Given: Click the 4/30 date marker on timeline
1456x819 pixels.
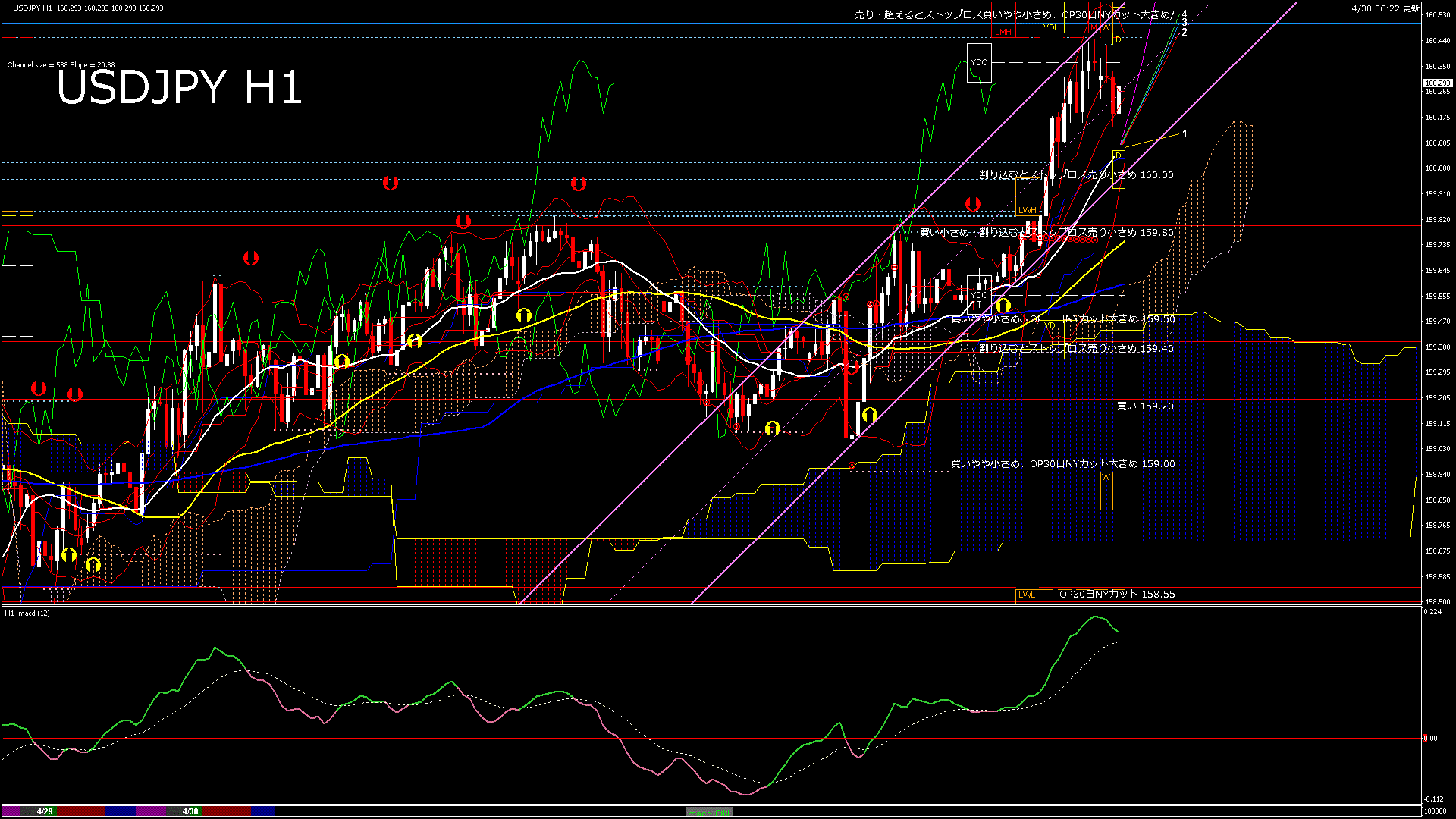Looking at the screenshot, I should point(190,811).
